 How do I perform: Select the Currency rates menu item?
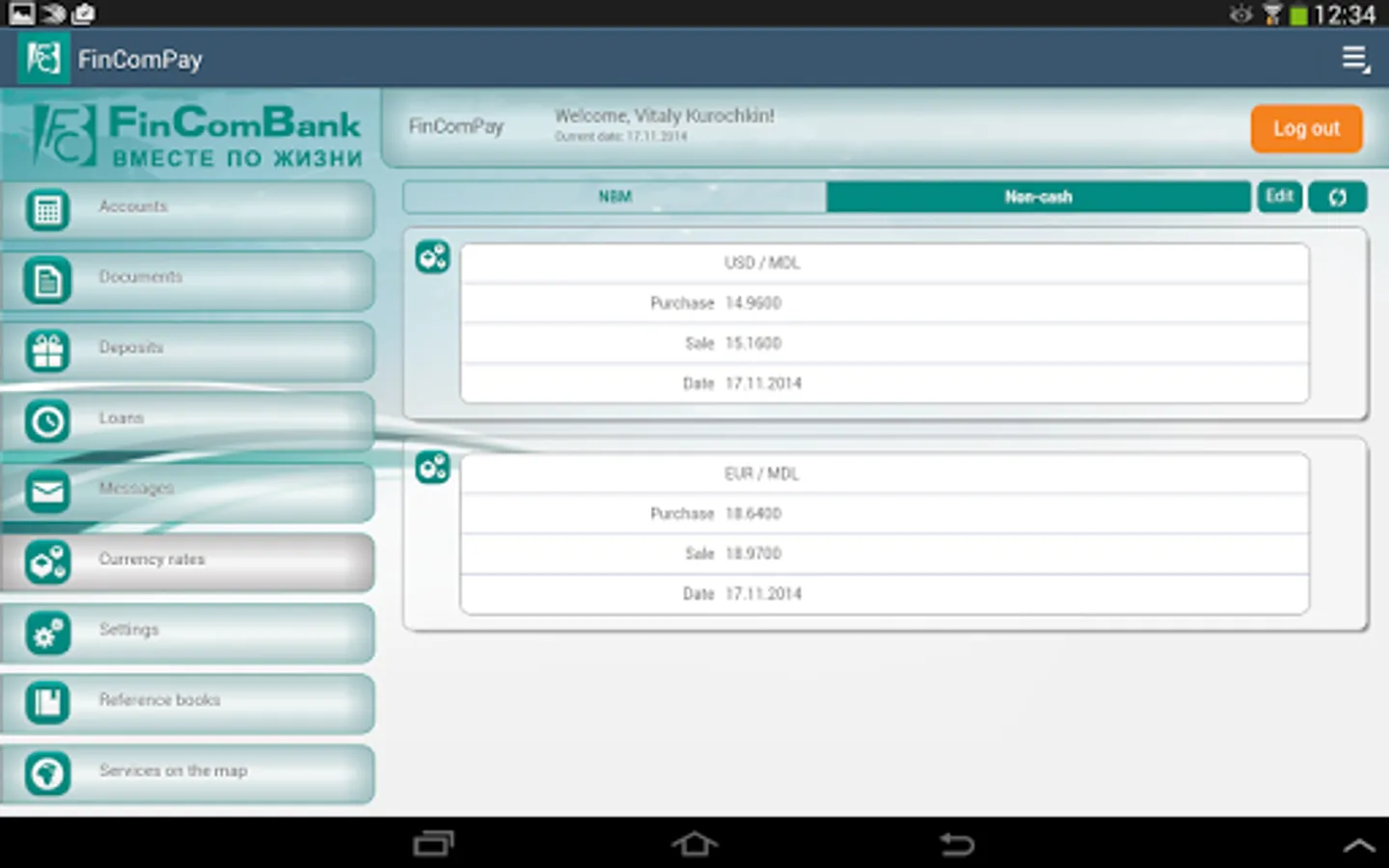(188, 562)
